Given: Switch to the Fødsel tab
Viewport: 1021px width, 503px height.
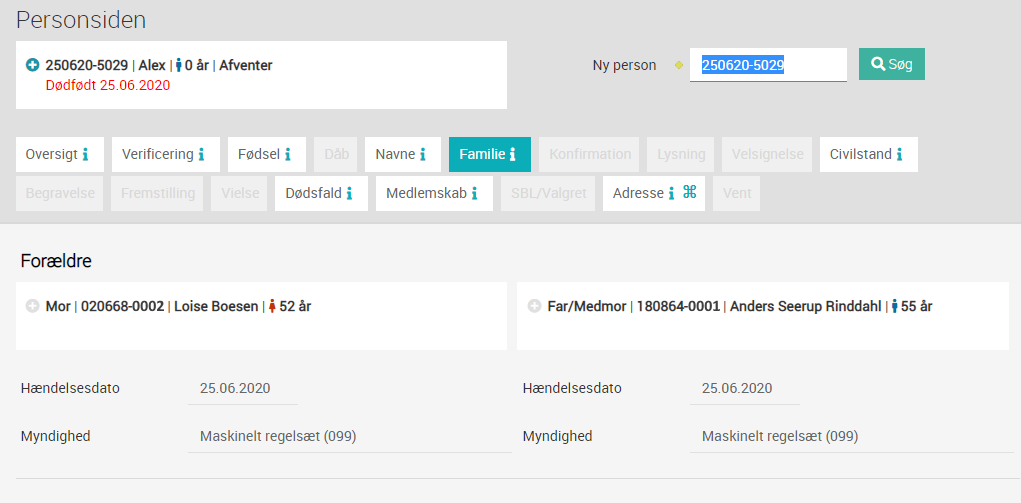Looking at the screenshot, I should (266, 154).
